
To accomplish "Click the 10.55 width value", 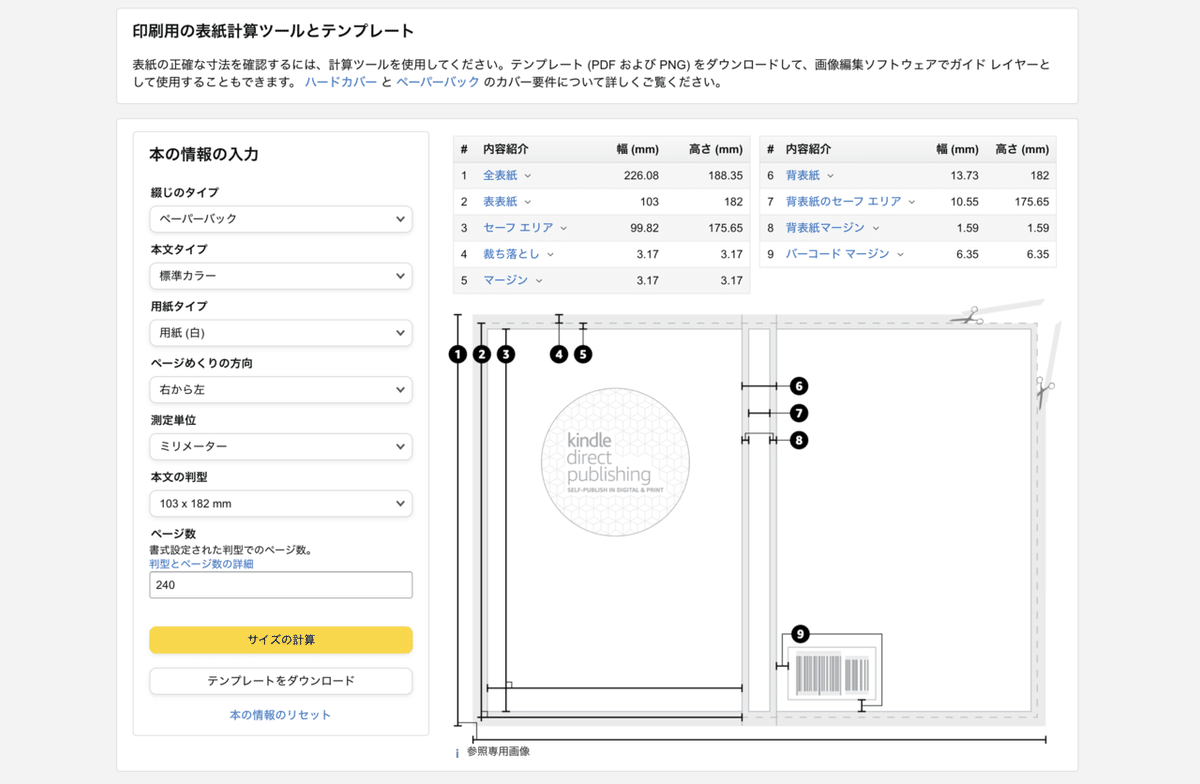I will point(963,202).
